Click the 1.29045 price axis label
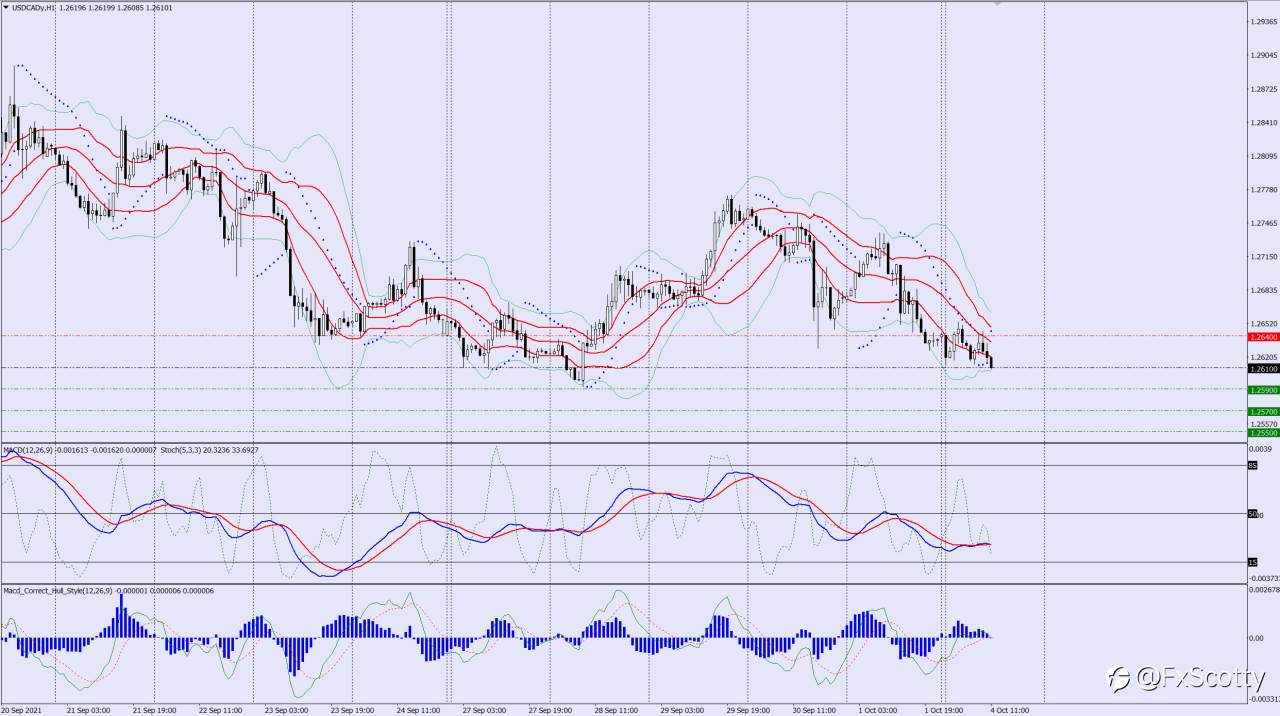1280x716 pixels. point(1264,56)
